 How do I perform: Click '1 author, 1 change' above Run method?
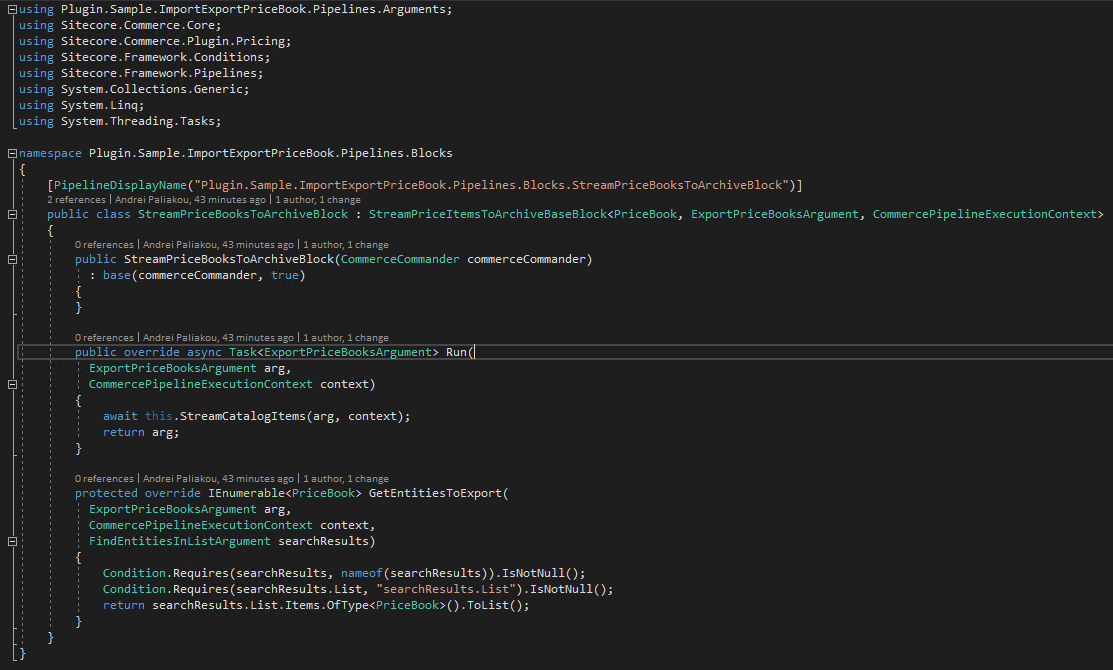[346, 338]
